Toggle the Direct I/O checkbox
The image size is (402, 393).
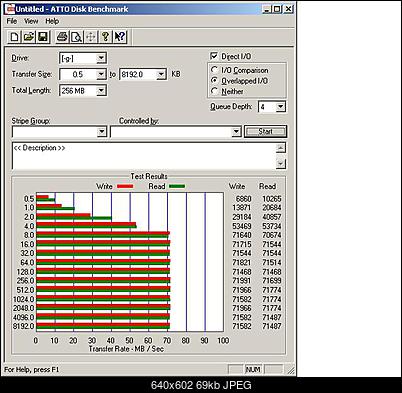point(214,56)
